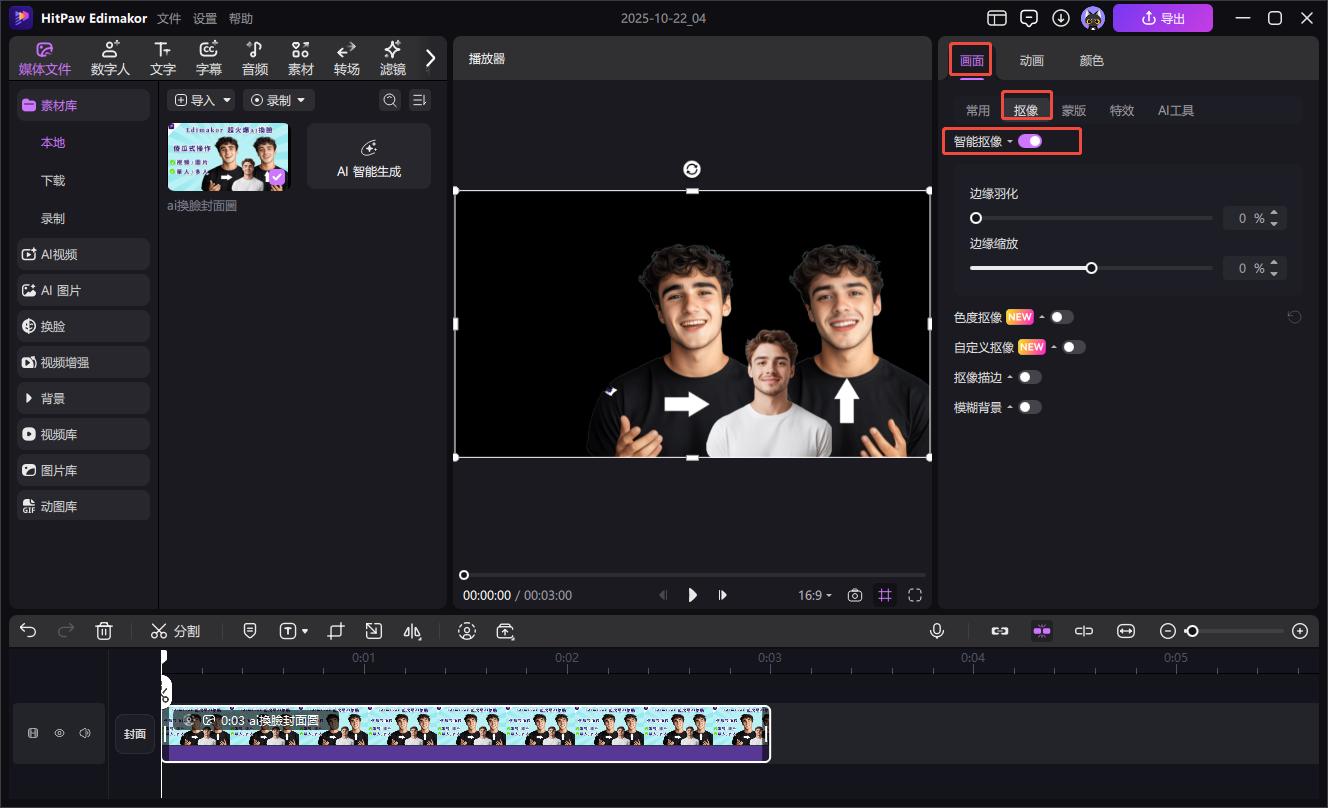Click the mirror flip icon in timeline toolbar
The image size is (1328, 808).
[412, 631]
